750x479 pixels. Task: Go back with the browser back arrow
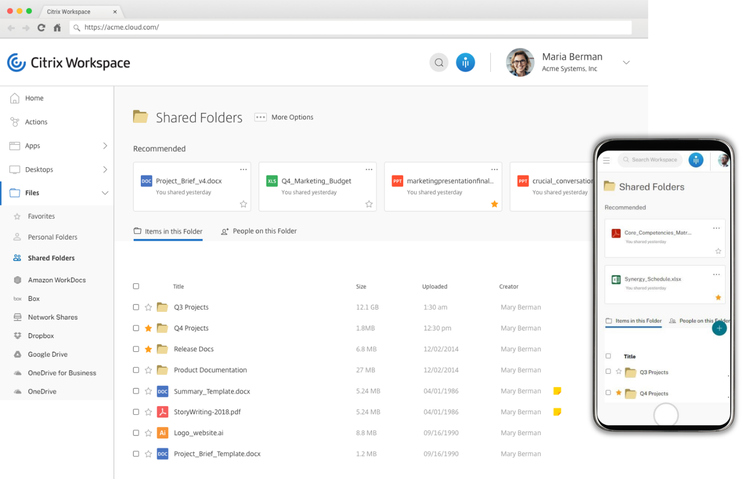[x=11, y=28]
